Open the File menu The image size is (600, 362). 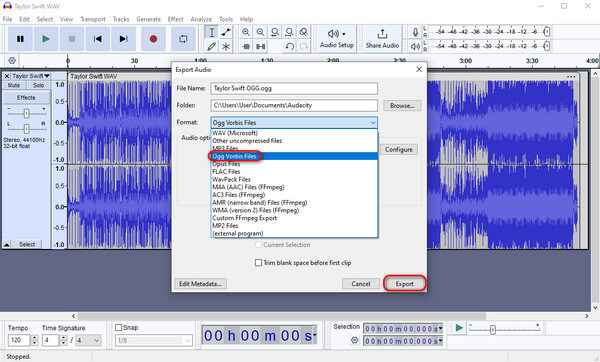[7, 19]
